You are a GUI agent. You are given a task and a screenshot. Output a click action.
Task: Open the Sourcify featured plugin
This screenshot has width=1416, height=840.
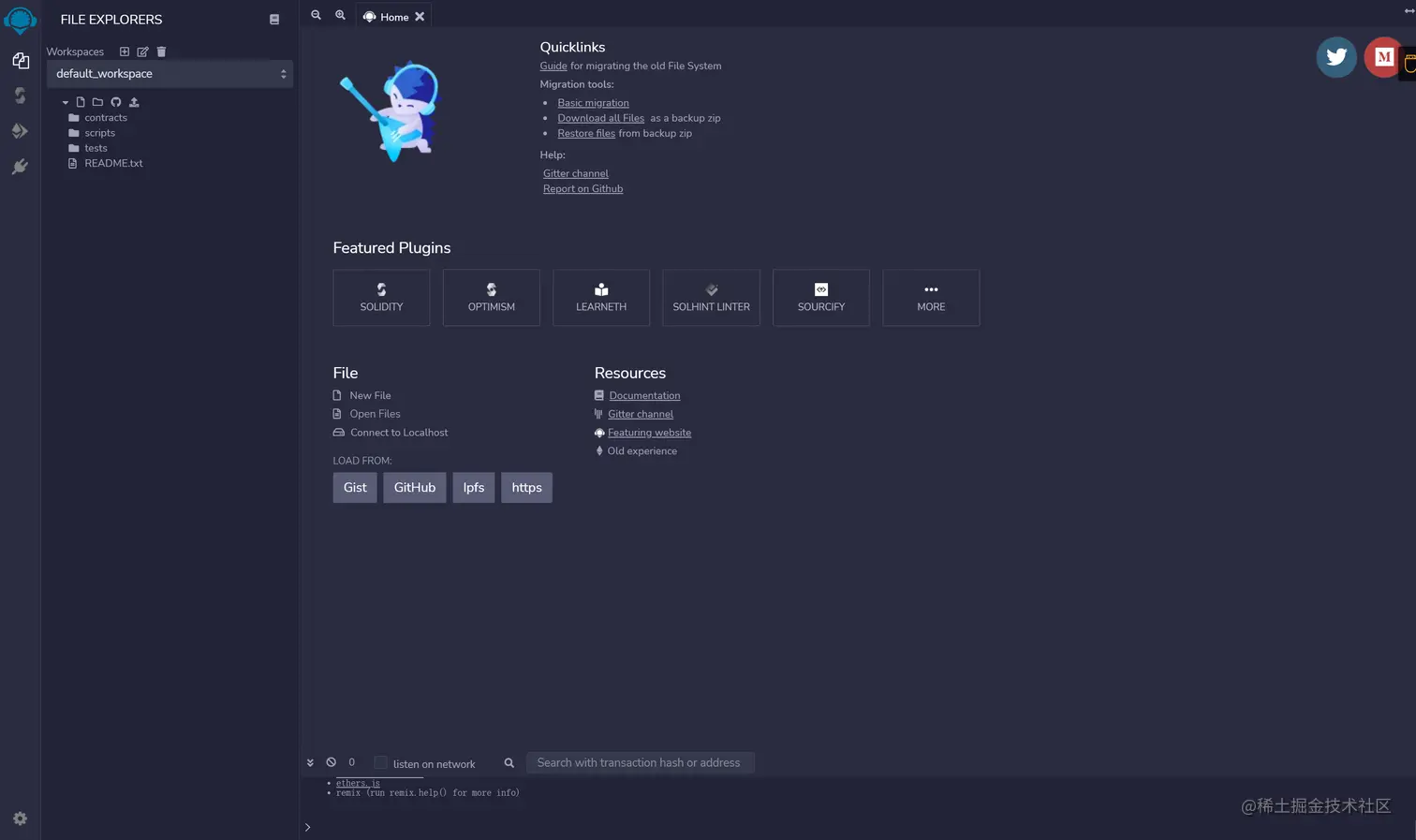pyautogui.click(x=821, y=298)
